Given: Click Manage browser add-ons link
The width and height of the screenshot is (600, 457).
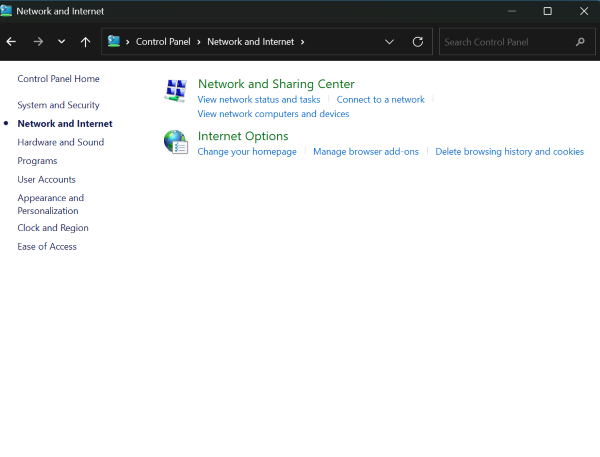Looking at the screenshot, I should (365, 152).
